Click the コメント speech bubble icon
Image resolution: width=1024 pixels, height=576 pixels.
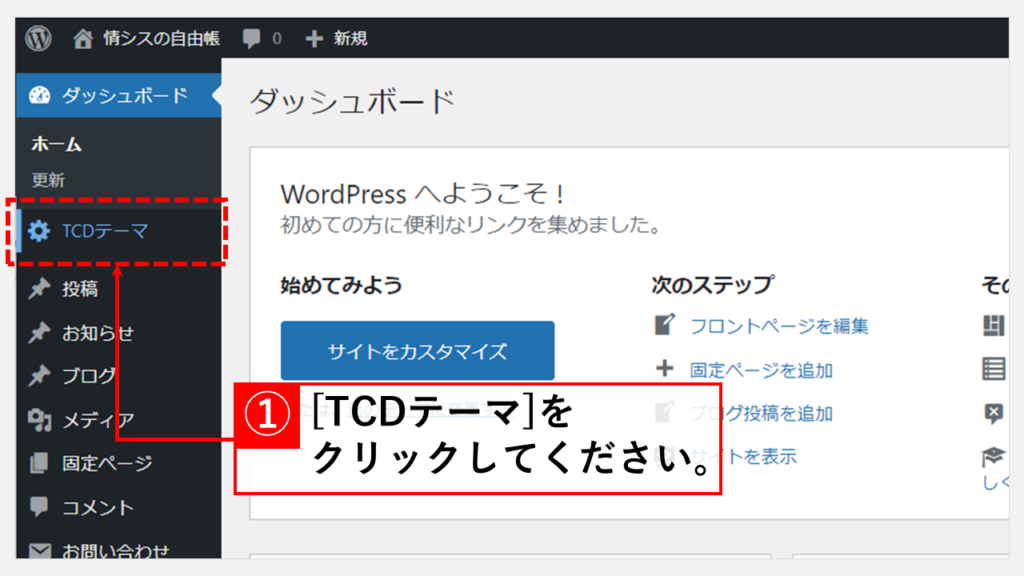pos(39,507)
